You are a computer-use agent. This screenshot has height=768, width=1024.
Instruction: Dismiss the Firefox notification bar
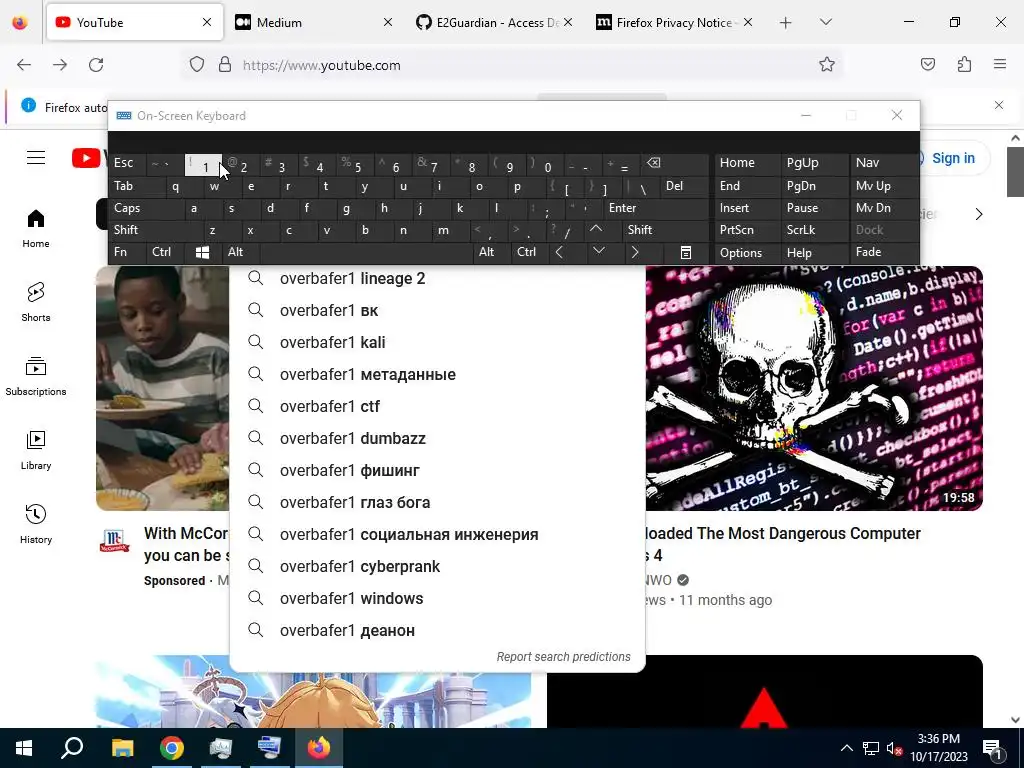pyautogui.click(x=999, y=105)
